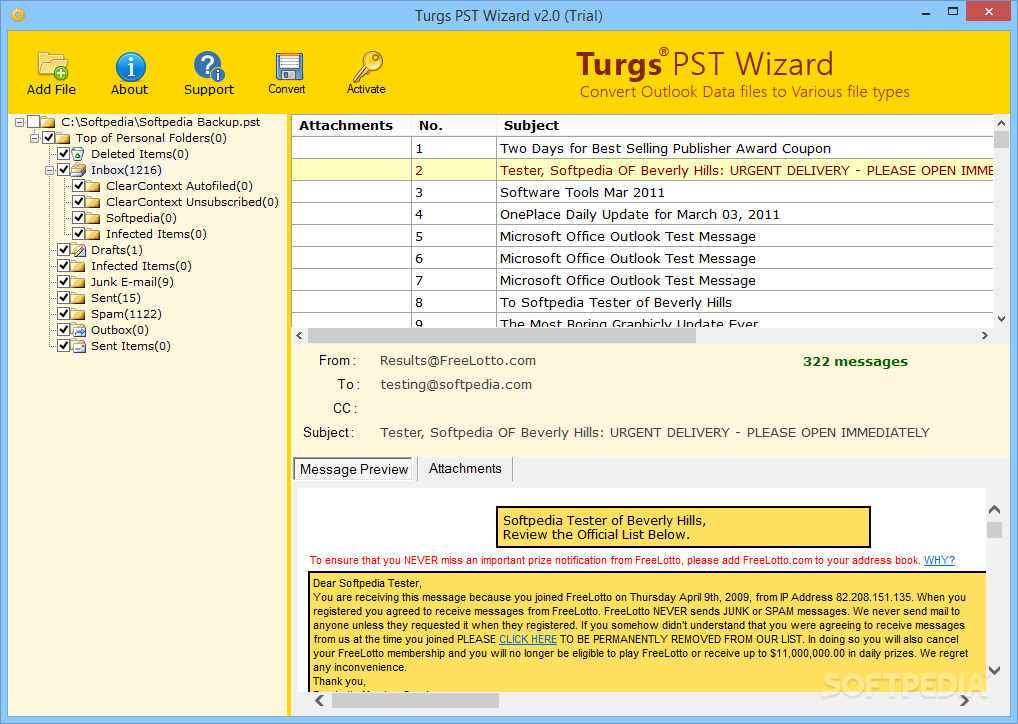Image resolution: width=1018 pixels, height=724 pixels.
Task: Click message preview horizontal scroll left arrow
Action: coord(319,701)
